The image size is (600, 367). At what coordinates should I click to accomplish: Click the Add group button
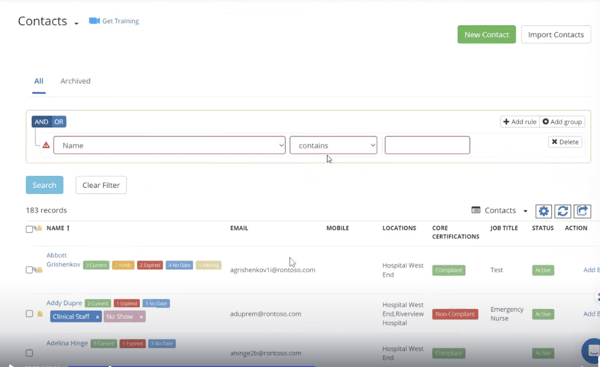562,122
